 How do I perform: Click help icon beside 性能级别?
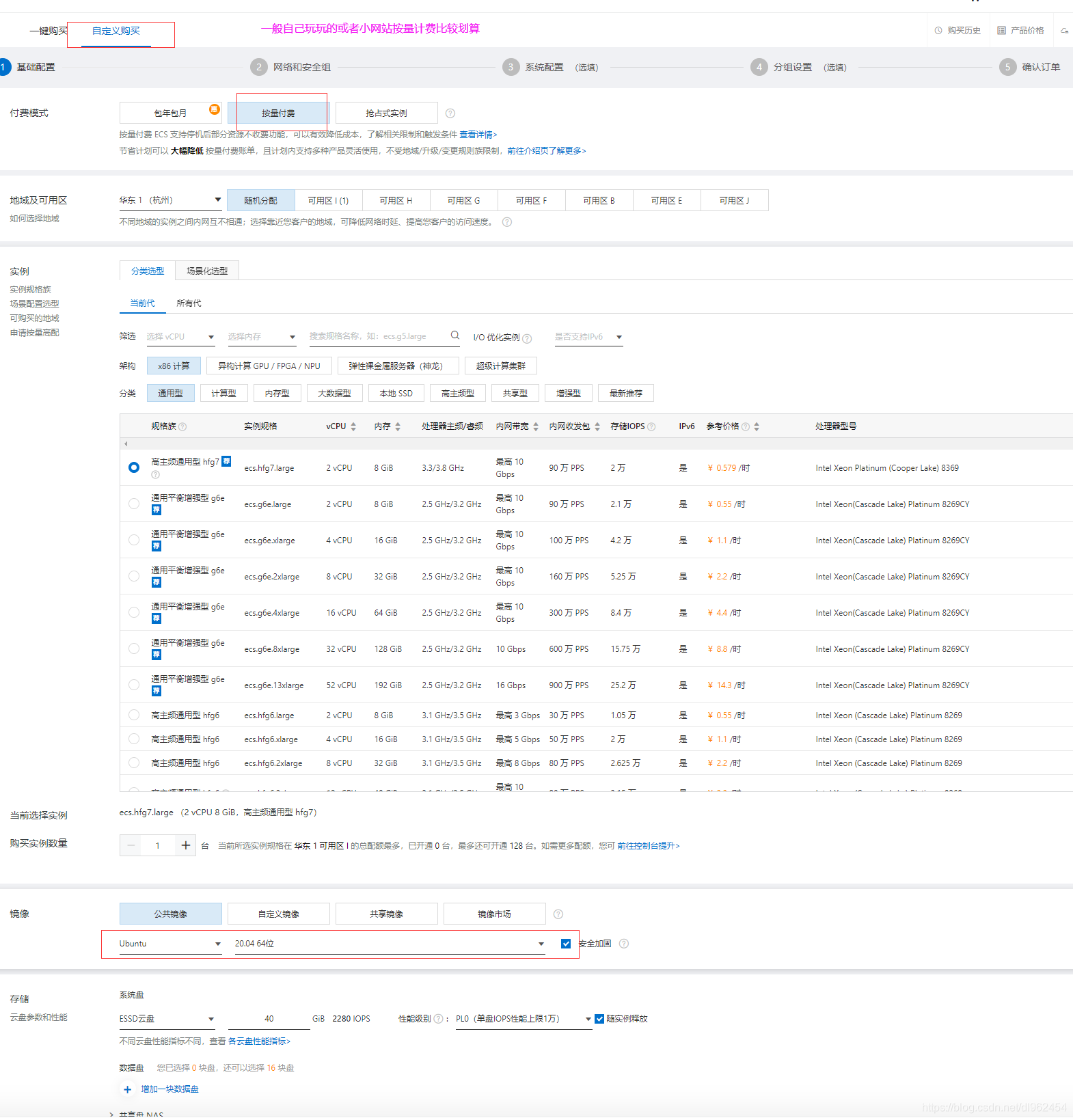coord(439,1019)
